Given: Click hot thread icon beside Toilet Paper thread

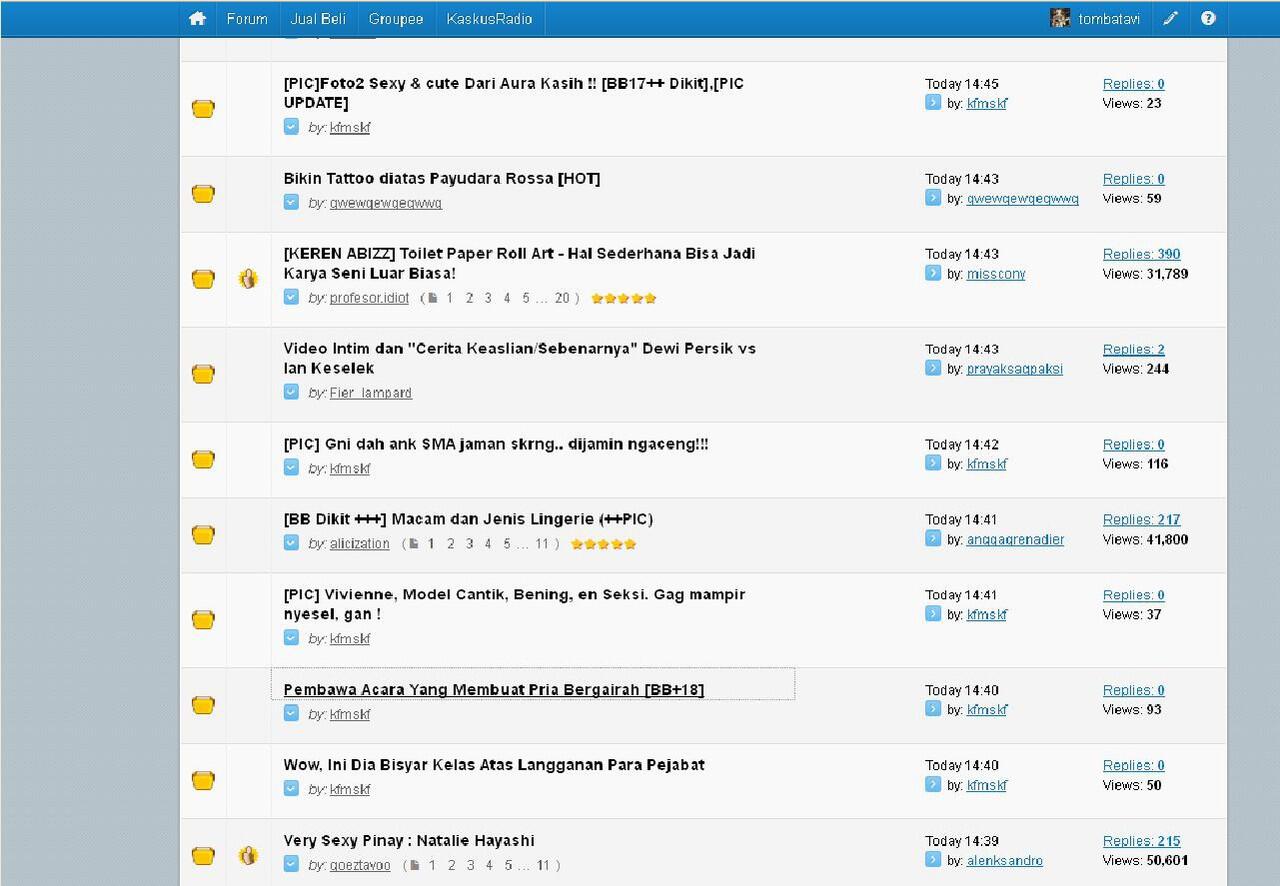Looking at the screenshot, I should 248,279.
